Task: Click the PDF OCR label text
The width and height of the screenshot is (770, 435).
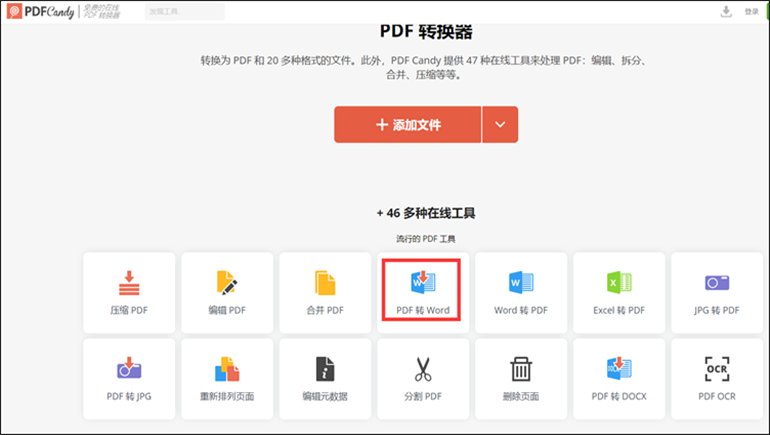Action: (717, 396)
